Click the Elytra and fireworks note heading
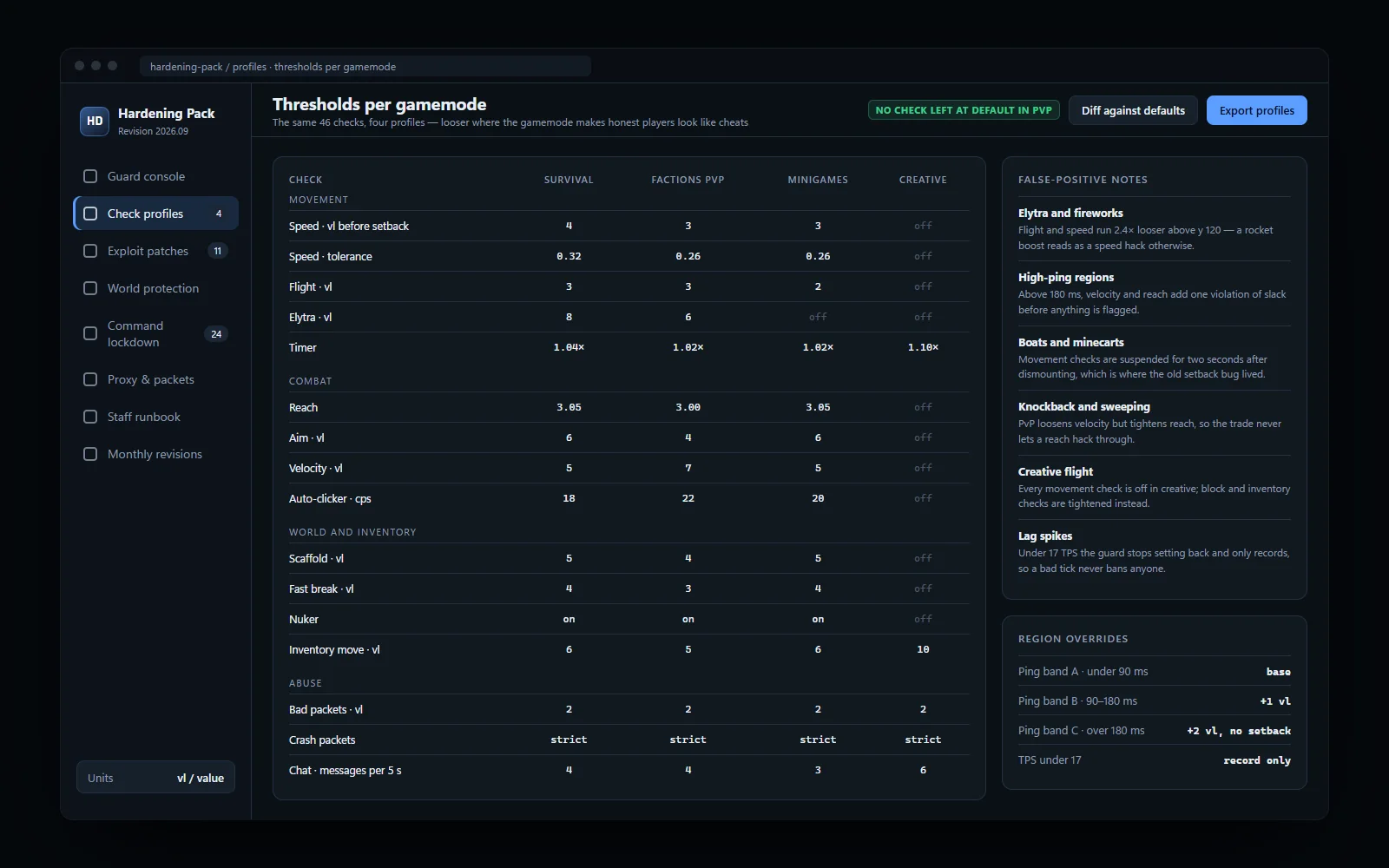The width and height of the screenshot is (1389, 868). (1070, 213)
